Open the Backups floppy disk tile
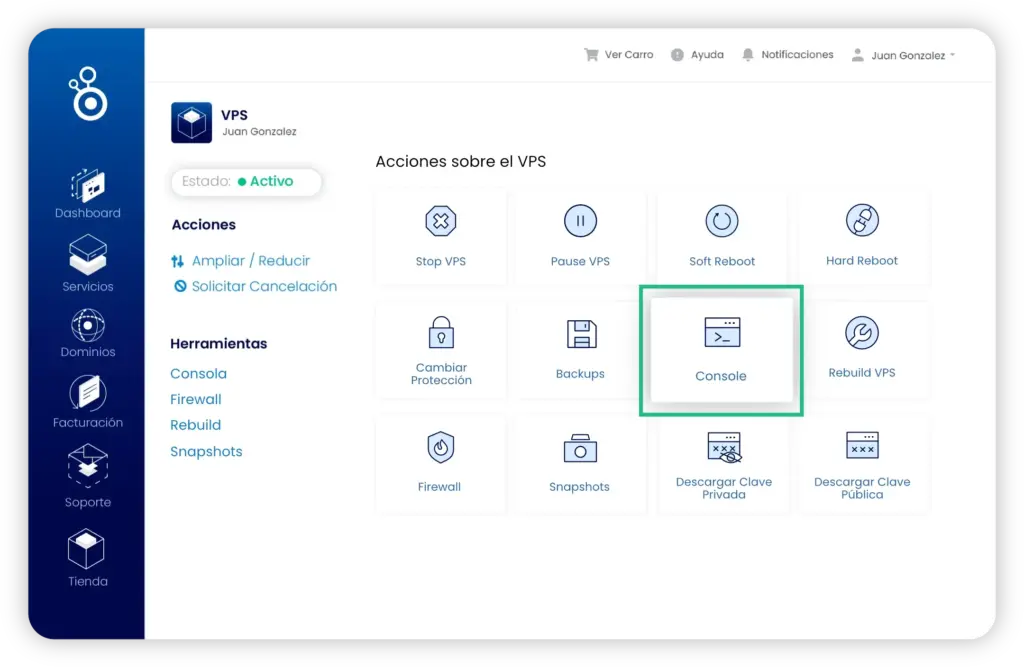Screen dimensions: 1024x667 (580, 350)
